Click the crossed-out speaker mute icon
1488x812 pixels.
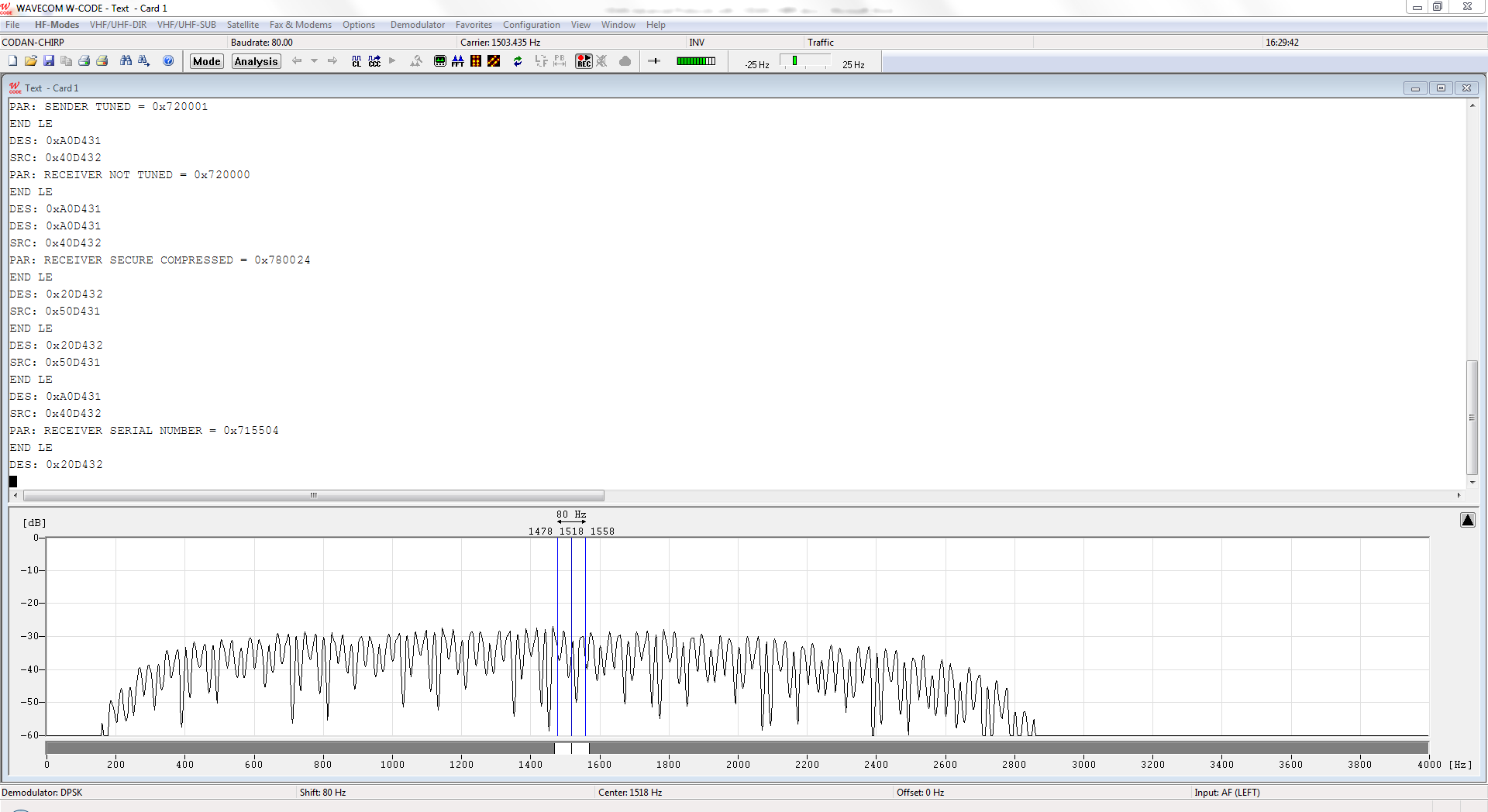(x=602, y=61)
